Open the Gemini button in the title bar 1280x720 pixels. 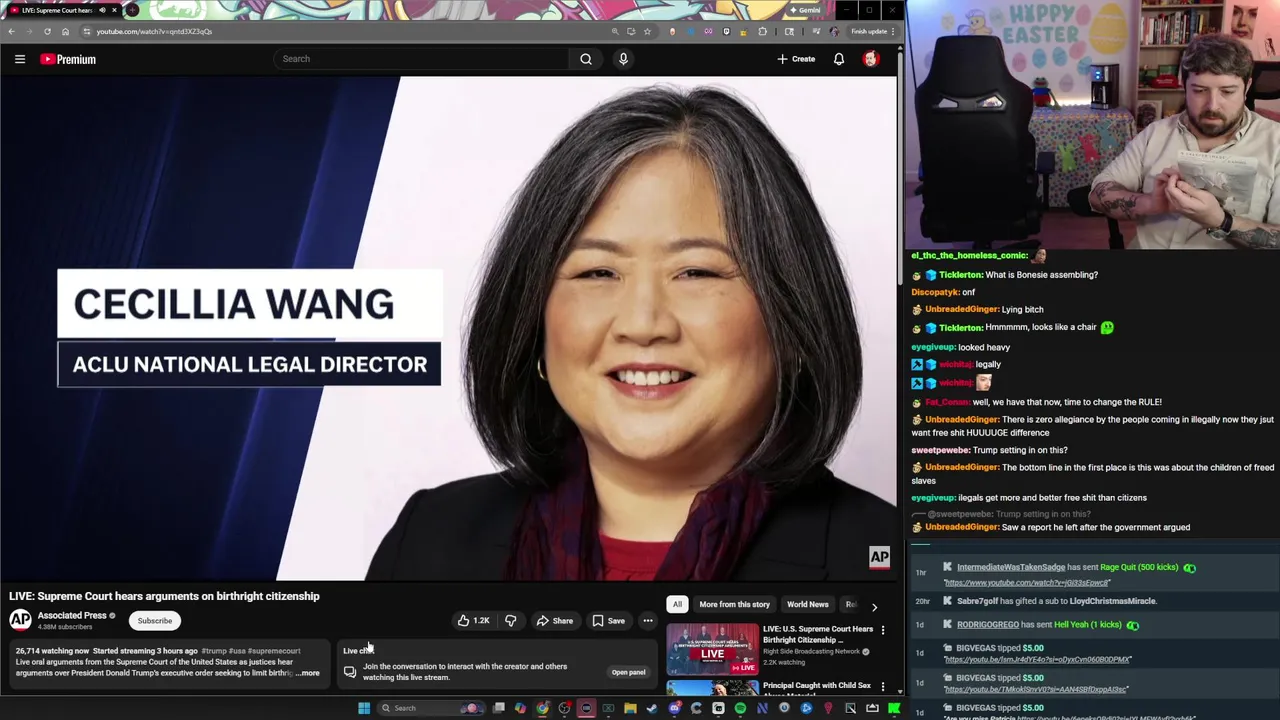click(806, 10)
